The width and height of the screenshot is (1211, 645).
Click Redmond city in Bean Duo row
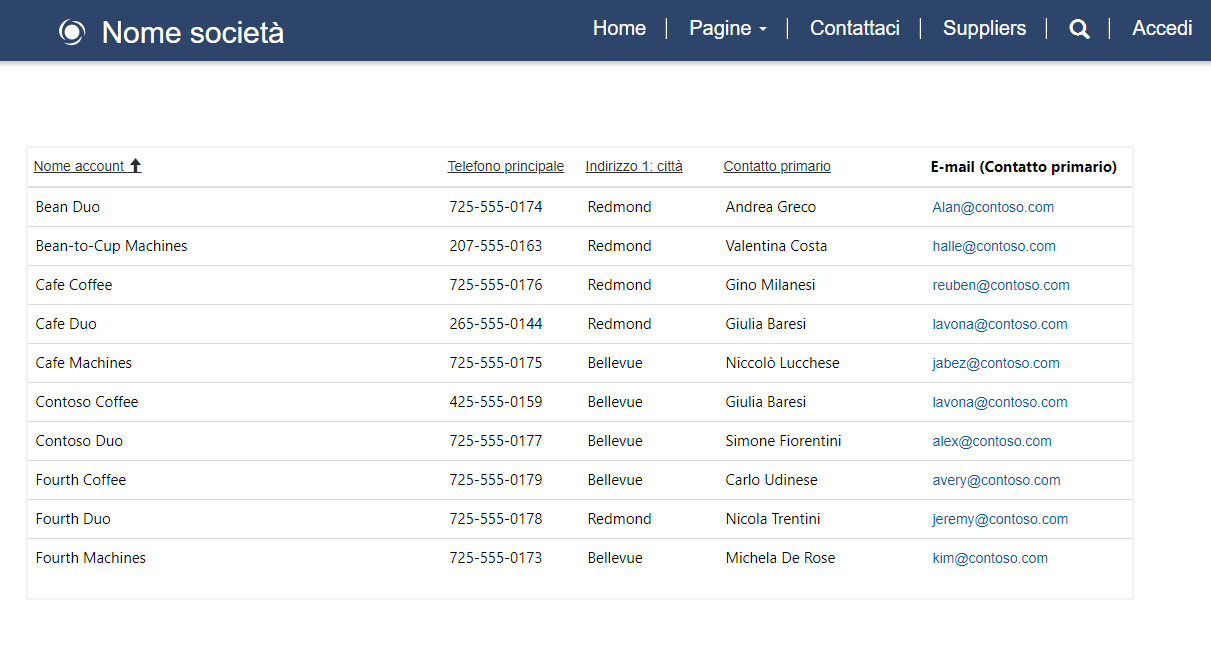pos(620,207)
